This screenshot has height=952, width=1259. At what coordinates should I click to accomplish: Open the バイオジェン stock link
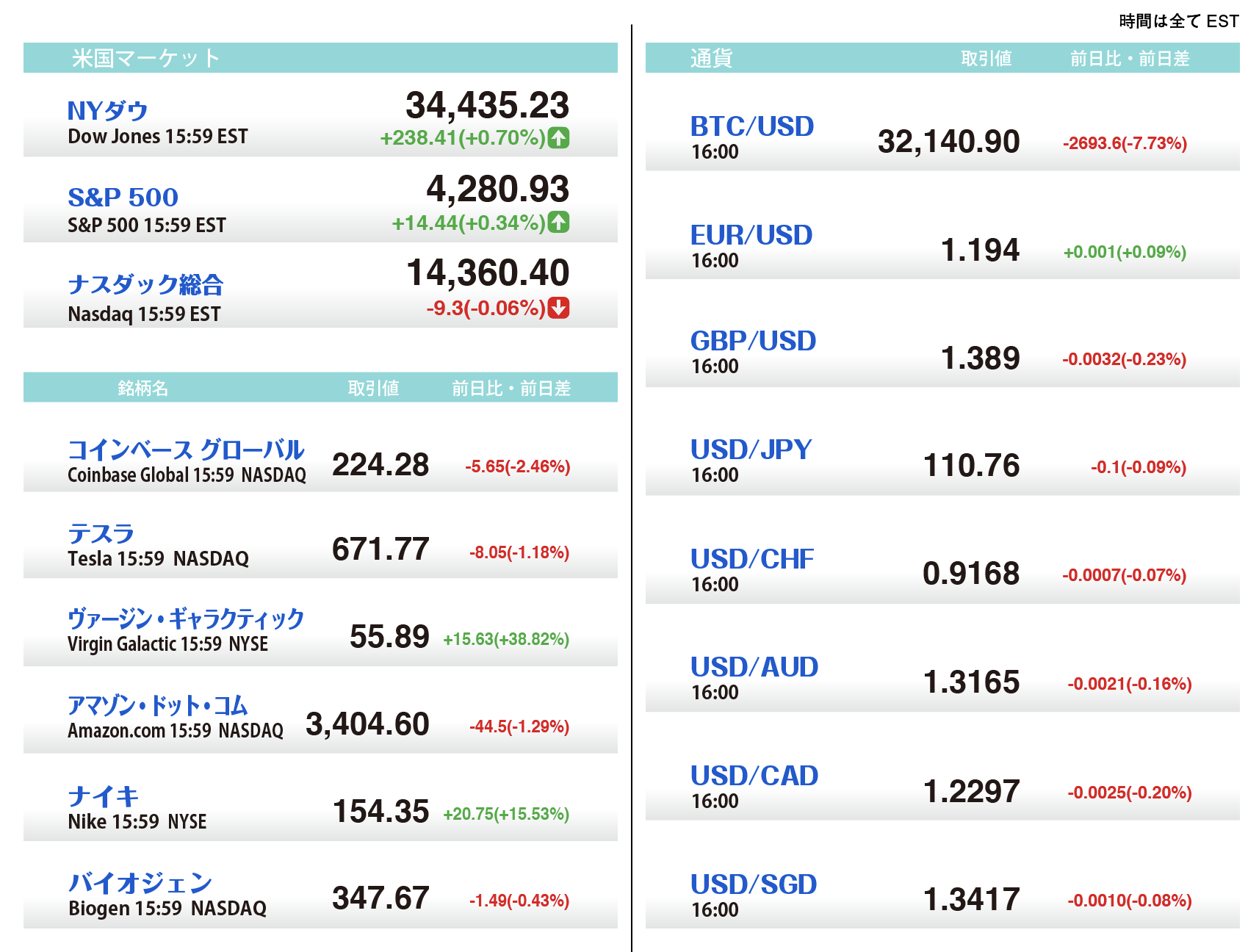point(140,883)
